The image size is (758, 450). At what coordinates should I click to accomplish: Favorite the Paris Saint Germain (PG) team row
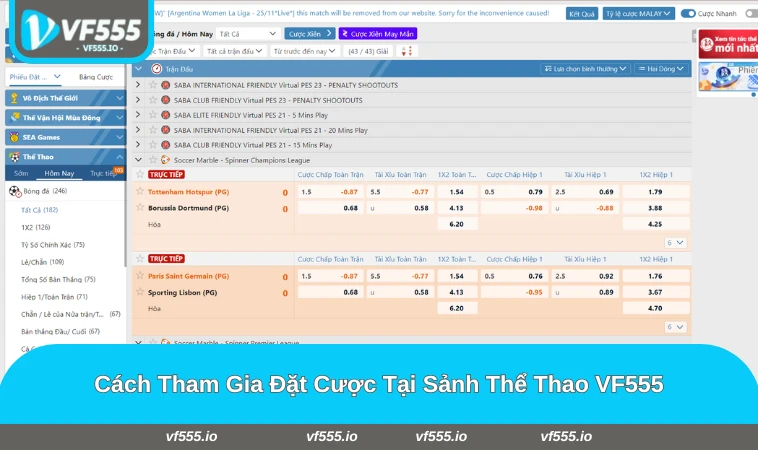click(x=140, y=276)
